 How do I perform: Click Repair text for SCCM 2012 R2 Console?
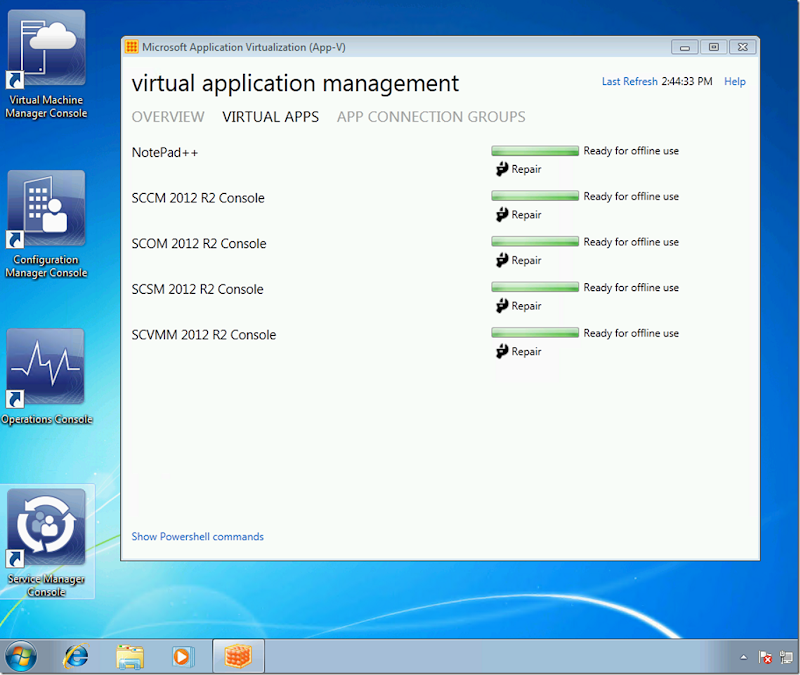[x=526, y=215]
